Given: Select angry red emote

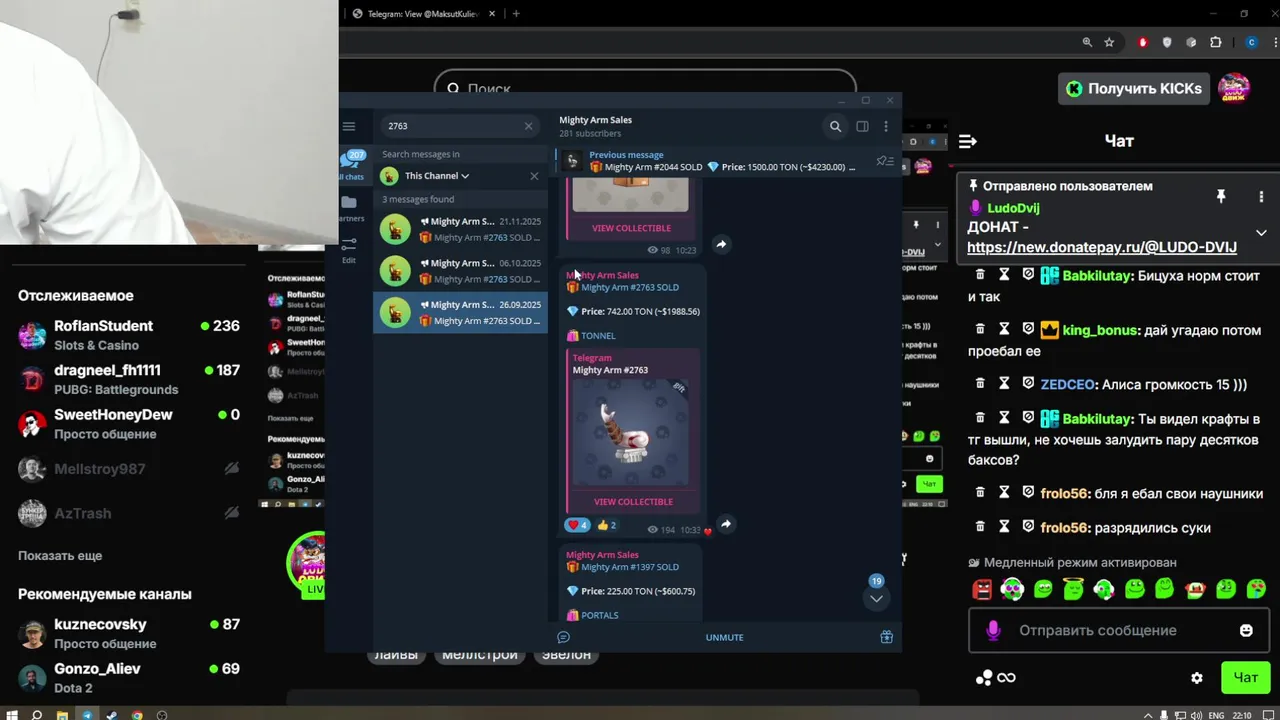Looking at the screenshot, I should [982, 589].
